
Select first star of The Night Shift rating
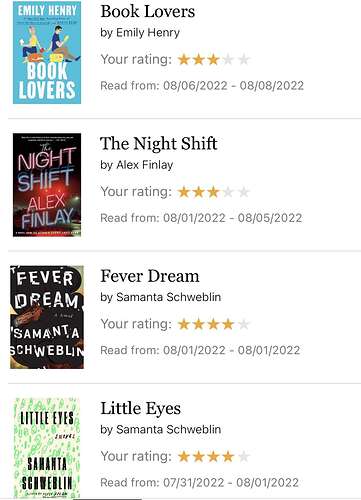coord(184,192)
